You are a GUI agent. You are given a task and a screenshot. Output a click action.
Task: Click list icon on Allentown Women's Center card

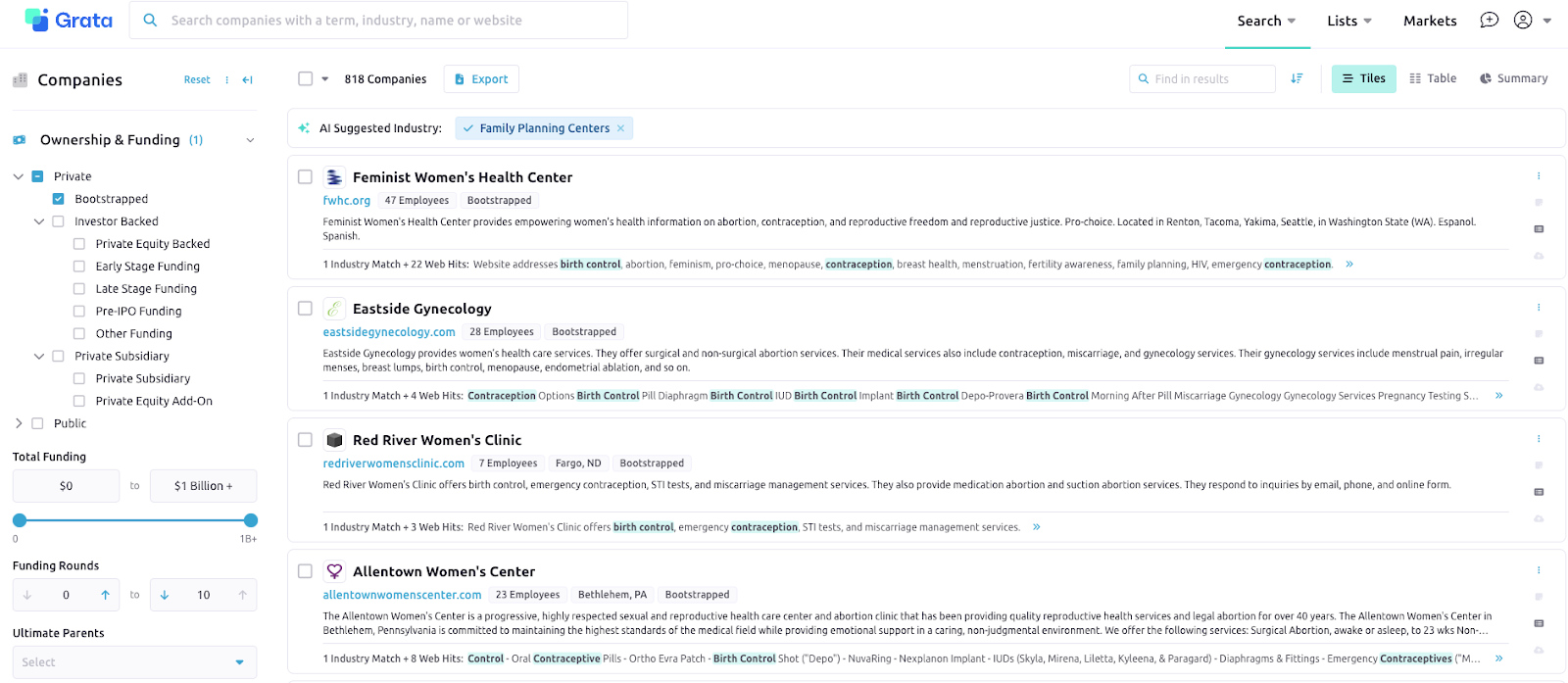pyautogui.click(x=1539, y=623)
